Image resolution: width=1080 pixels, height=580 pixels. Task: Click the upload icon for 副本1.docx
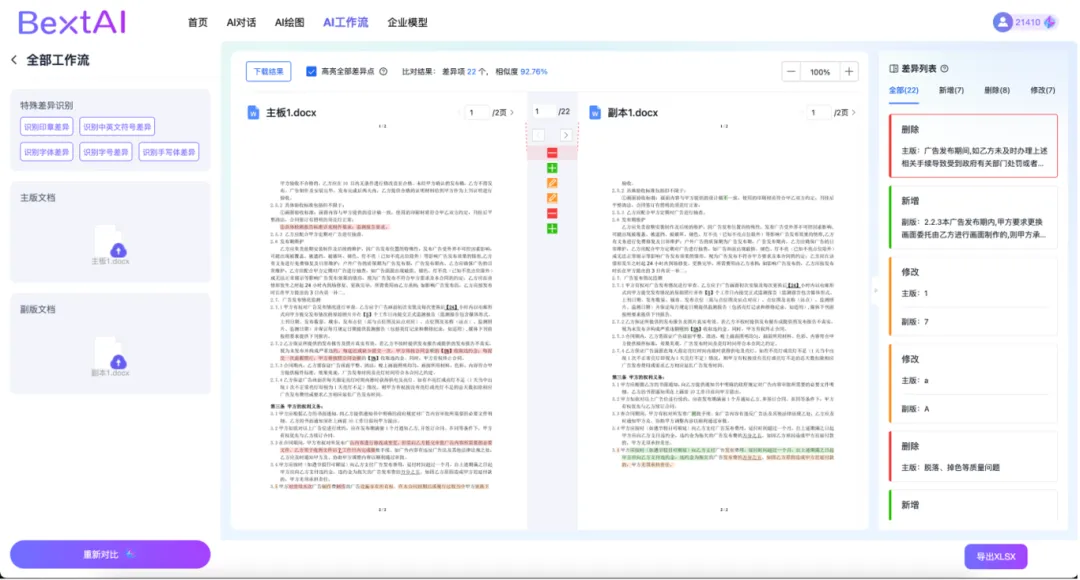coord(118,361)
